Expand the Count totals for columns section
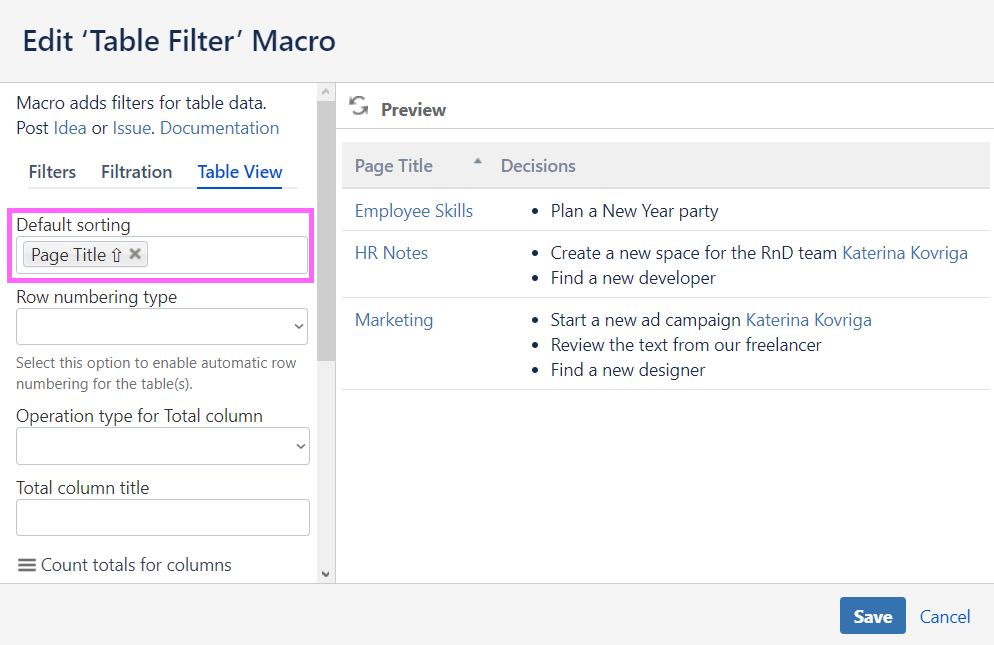The image size is (994, 645). tap(136, 565)
